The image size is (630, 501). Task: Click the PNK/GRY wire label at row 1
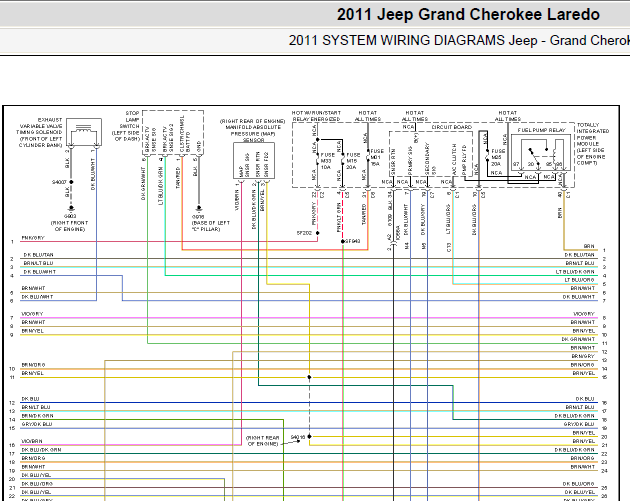34,238
